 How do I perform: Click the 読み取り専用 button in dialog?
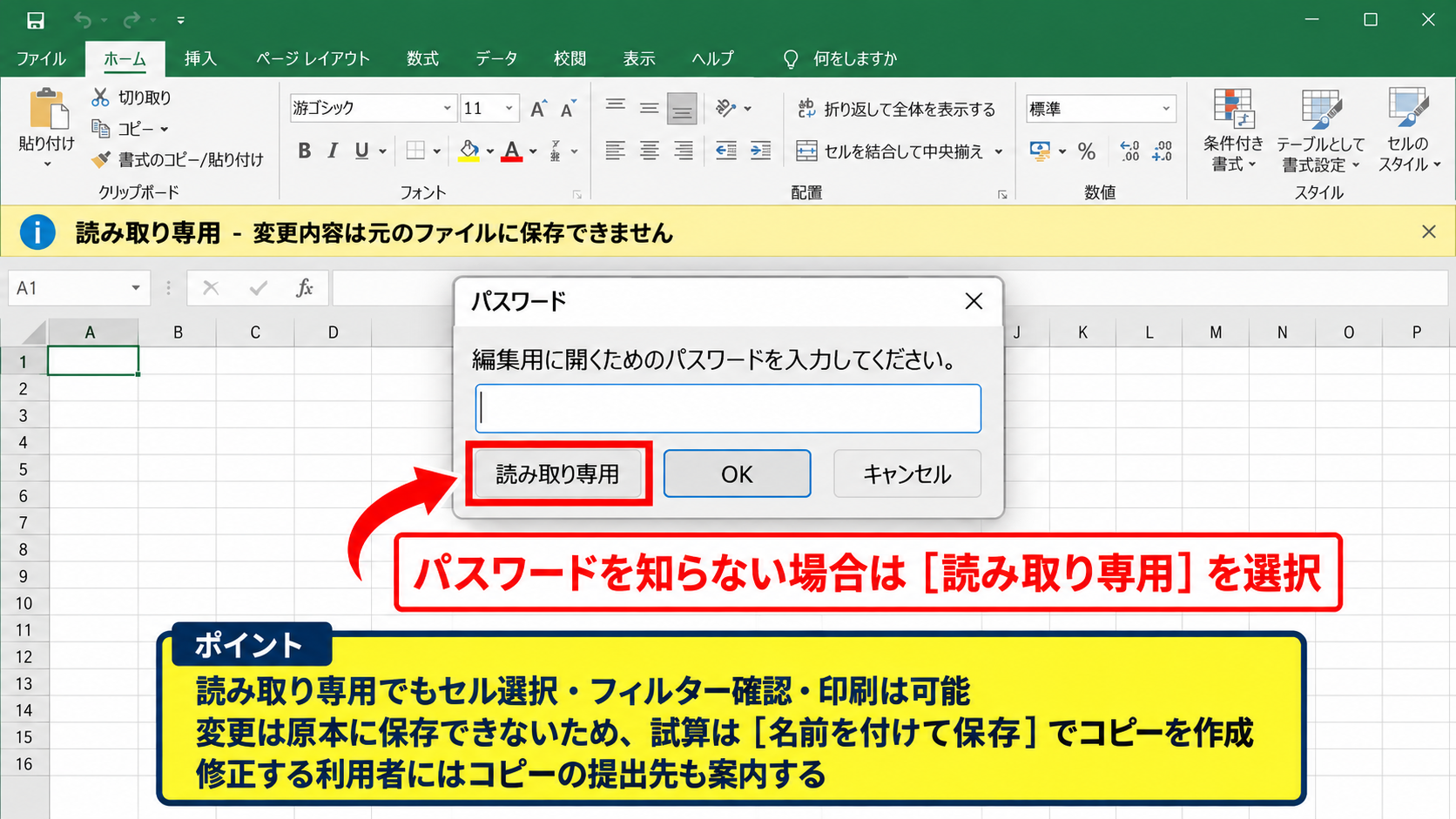(558, 473)
